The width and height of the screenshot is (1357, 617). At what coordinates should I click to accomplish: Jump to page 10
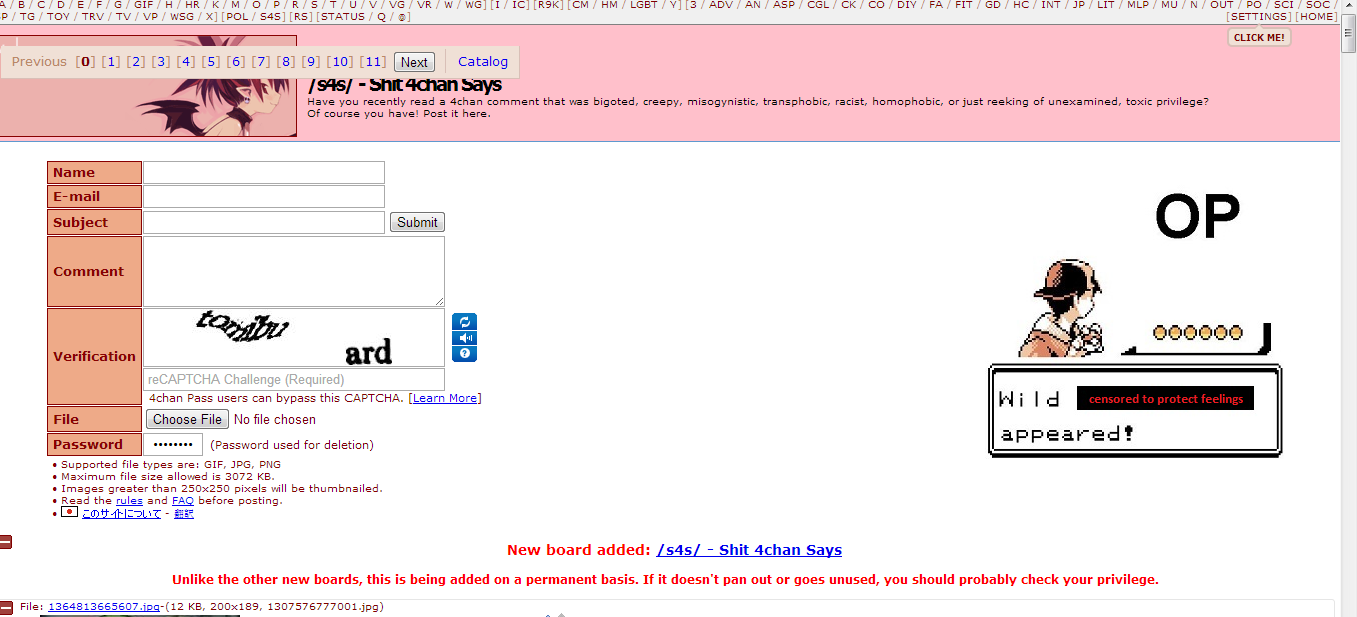[340, 62]
